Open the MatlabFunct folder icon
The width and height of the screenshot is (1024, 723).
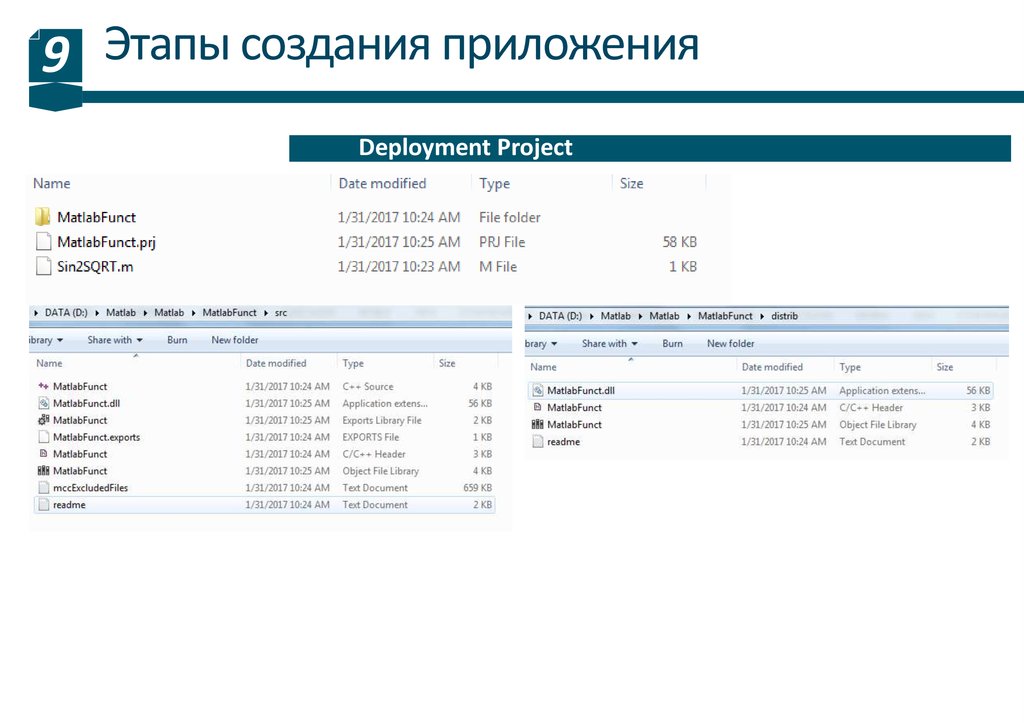pos(42,217)
